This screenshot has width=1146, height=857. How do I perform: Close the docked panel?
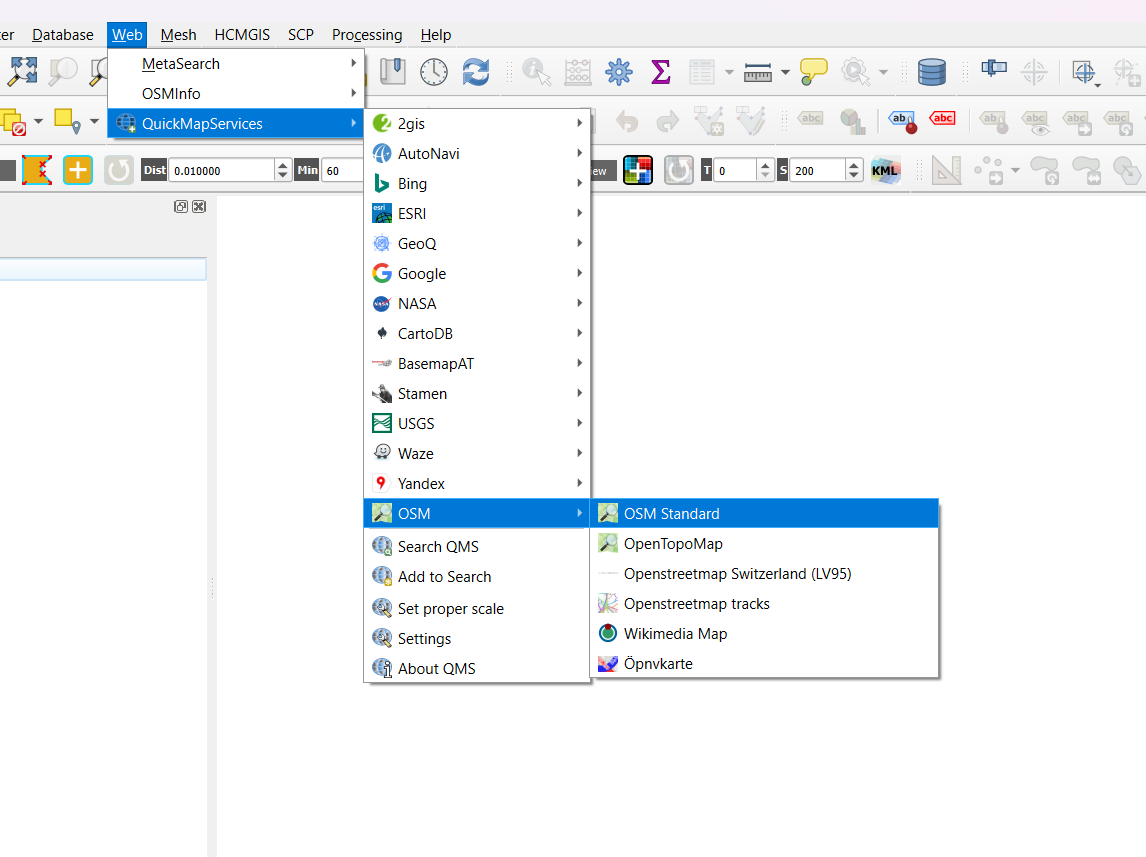point(199,207)
